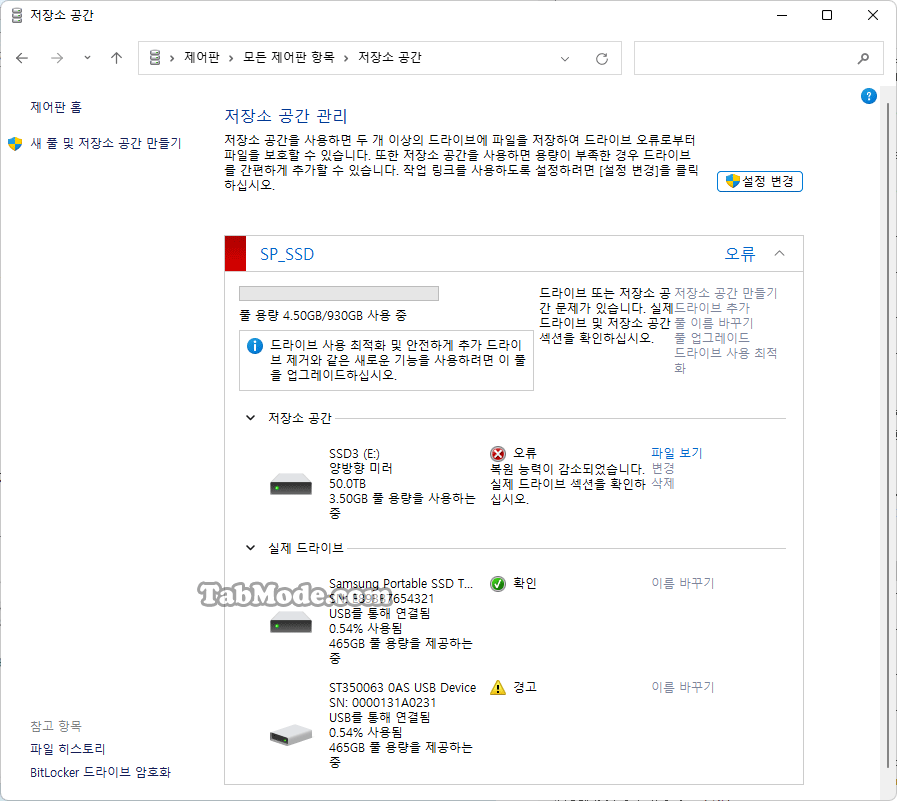The width and height of the screenshot is (897, 801).
Task: Click the red error icon for SSD3
Action: [x=498, y=454]
